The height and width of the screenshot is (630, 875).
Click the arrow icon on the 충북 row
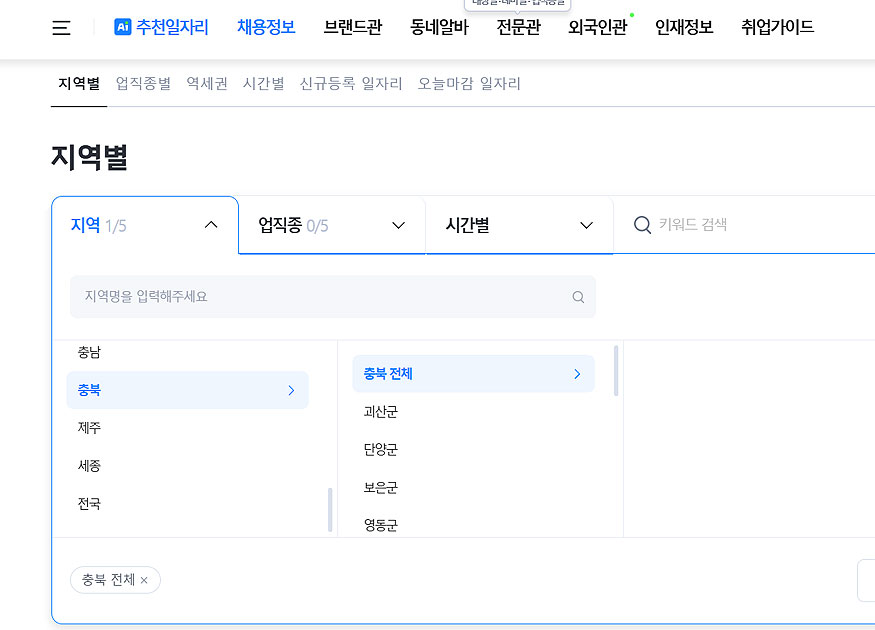[291, 390]
